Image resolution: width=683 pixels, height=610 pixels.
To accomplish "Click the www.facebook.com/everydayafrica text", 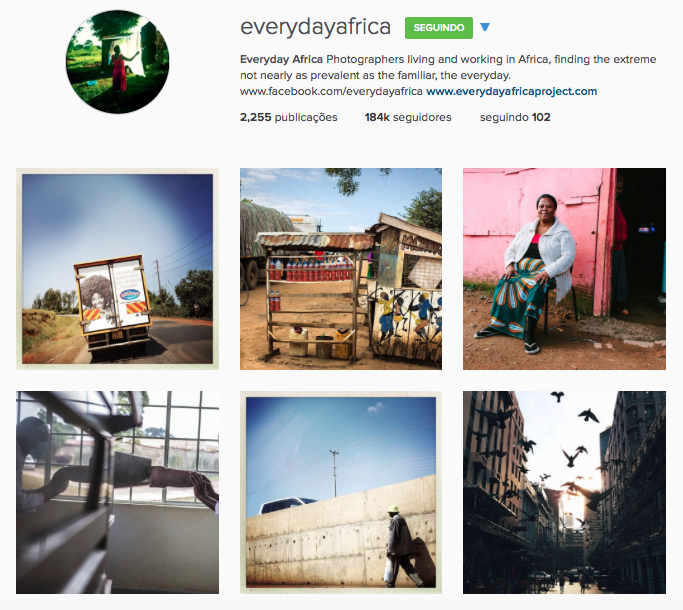I will 331,92.
